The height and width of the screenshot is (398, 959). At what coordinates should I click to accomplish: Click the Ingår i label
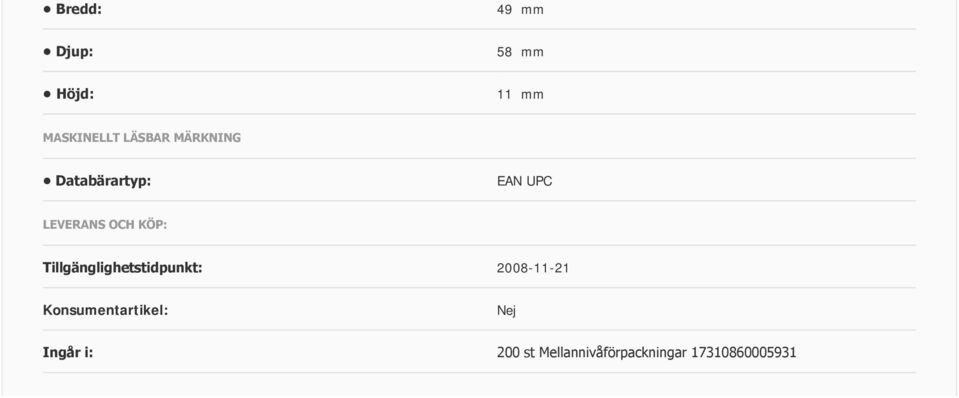pos(68,353)
